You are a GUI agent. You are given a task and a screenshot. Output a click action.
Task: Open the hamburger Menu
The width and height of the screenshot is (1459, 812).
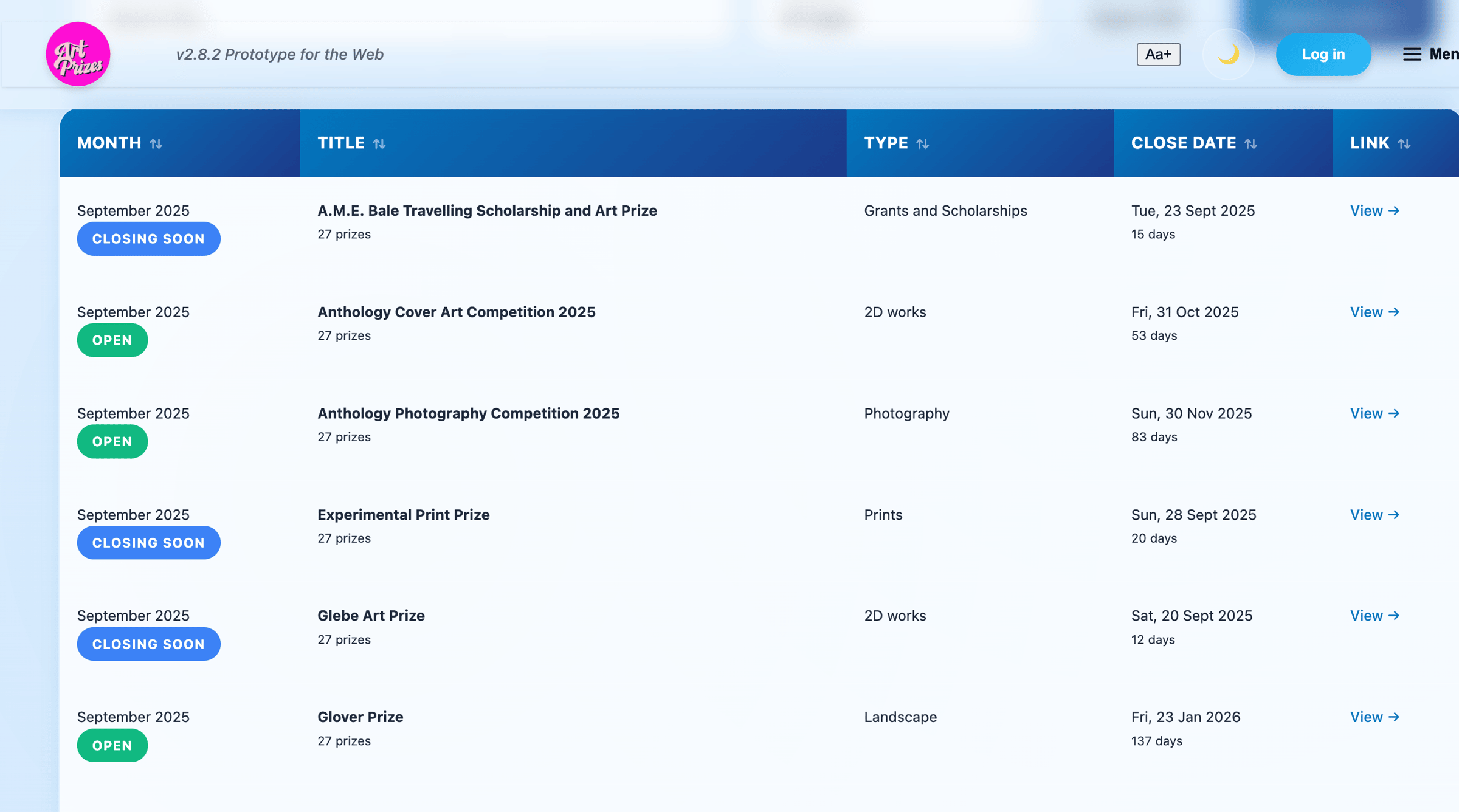pyautogui.click(x=1430, y=54)
